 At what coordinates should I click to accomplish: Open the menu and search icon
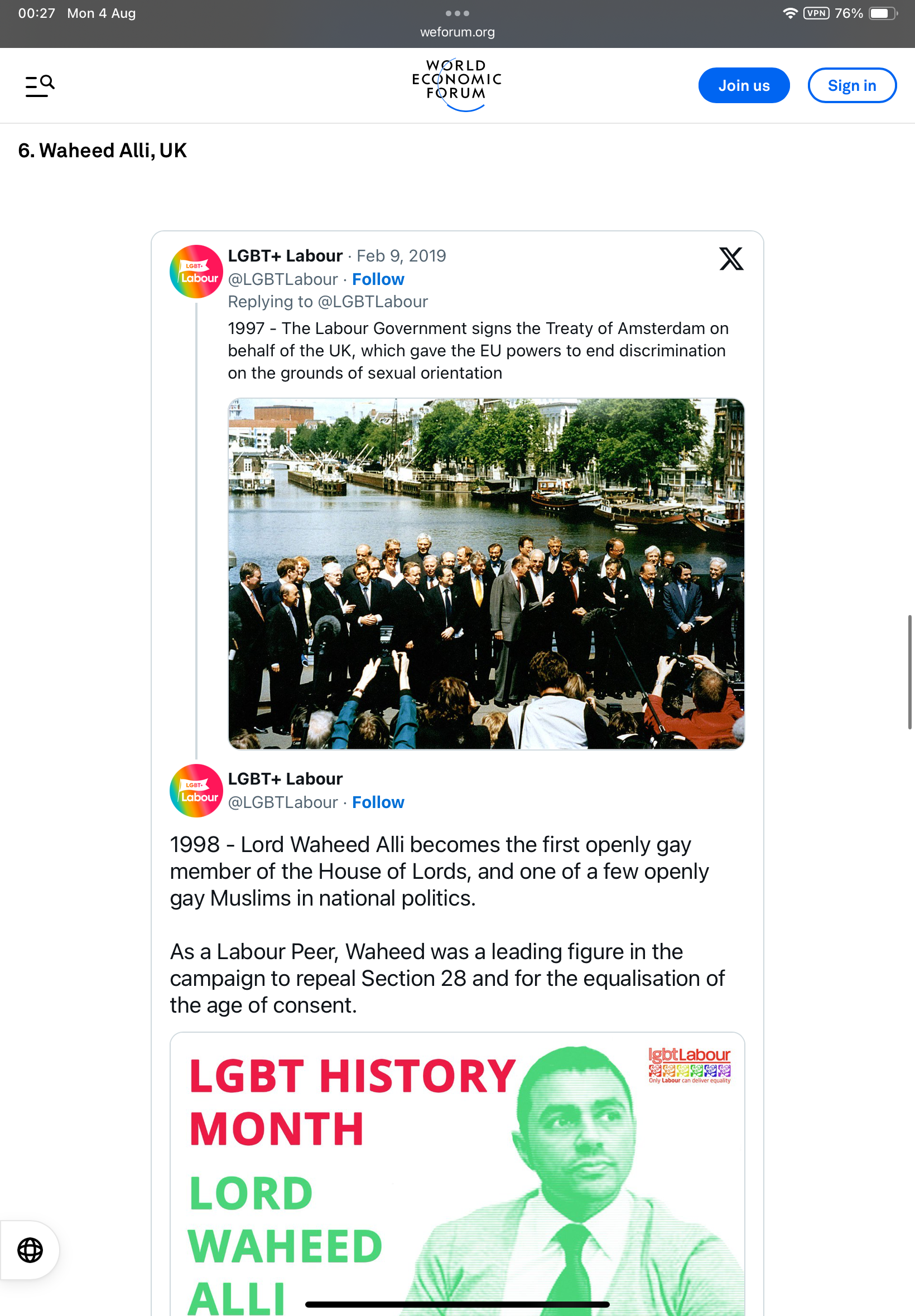click(40, 86)
